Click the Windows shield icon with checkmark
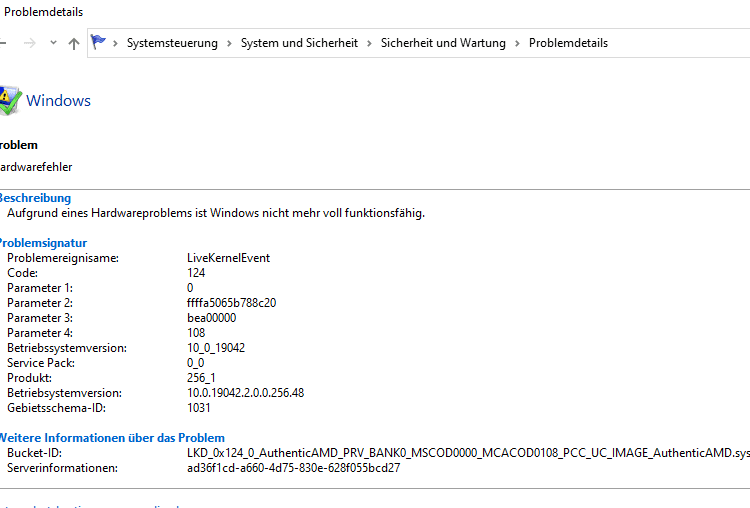Image resolution: width=750 pixels, height=508 pixels. (10, 100)
